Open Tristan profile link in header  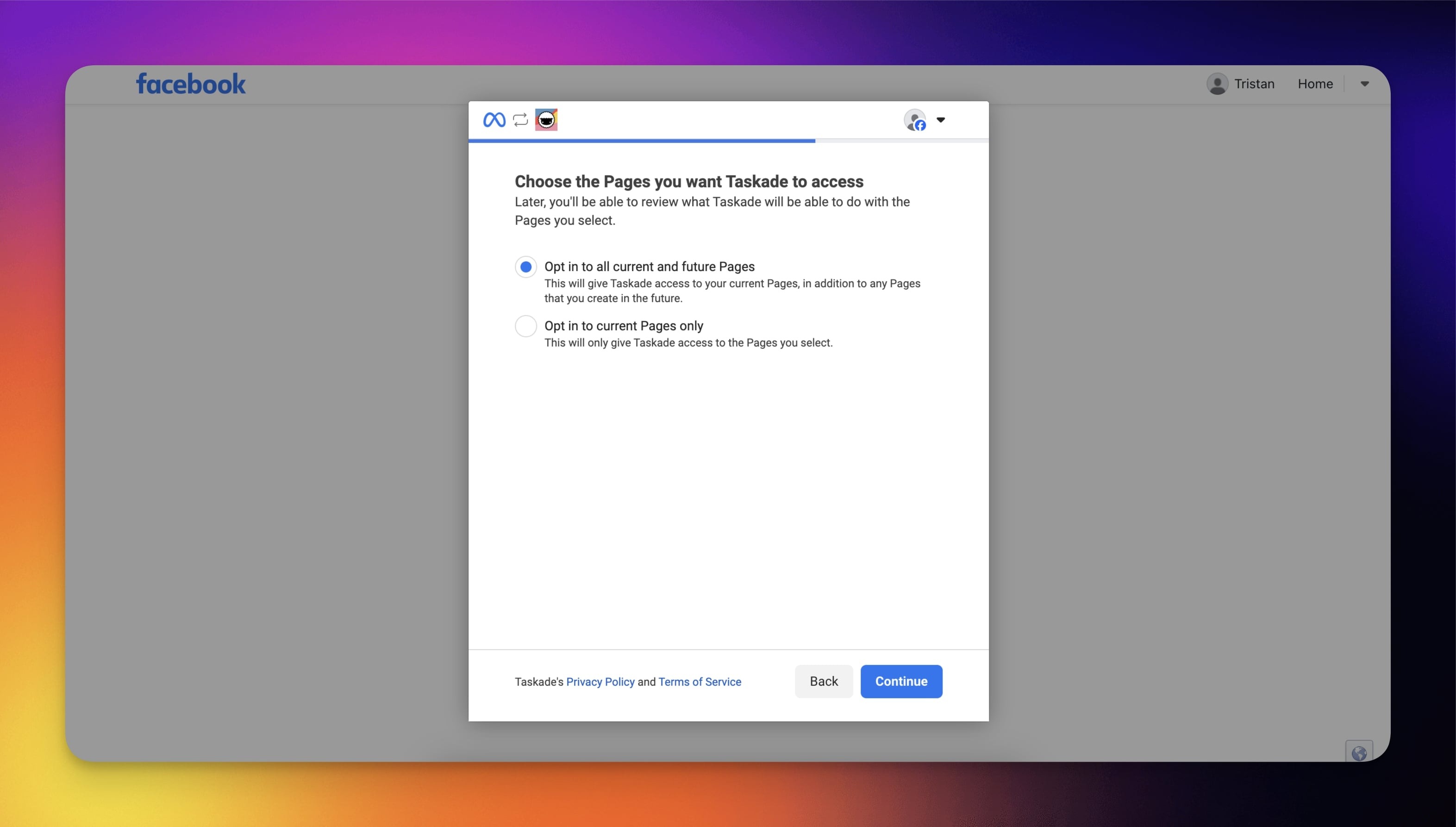[1254, 84]
